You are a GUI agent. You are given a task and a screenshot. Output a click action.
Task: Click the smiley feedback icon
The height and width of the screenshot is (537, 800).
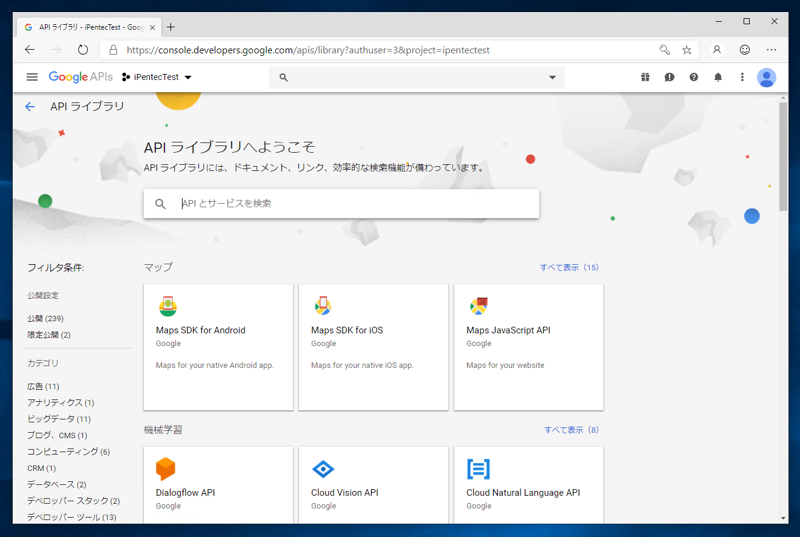tap(745, 49)
